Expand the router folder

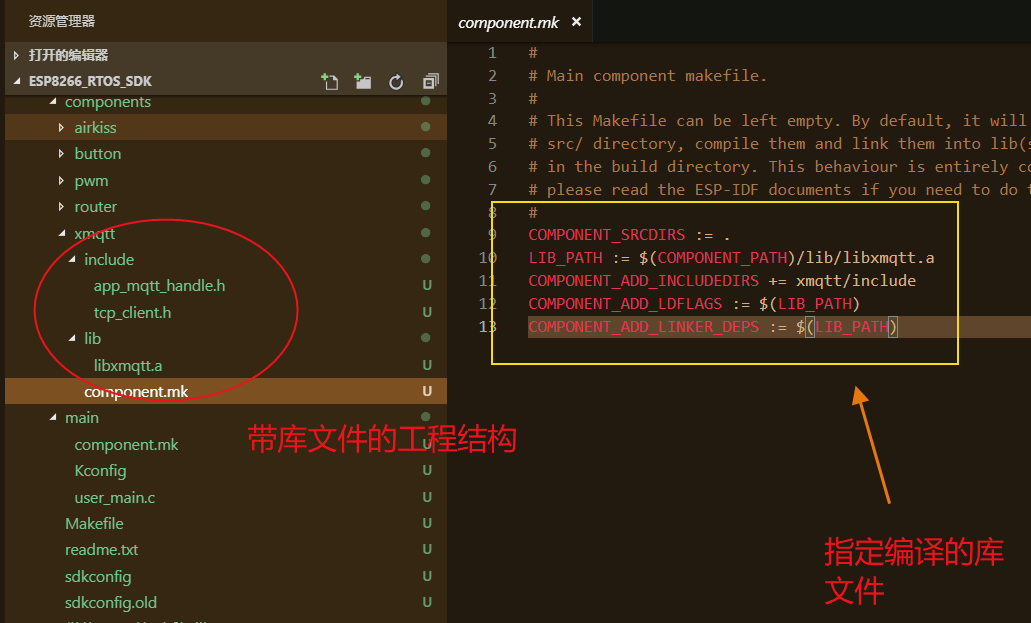[x=61, y=207]
